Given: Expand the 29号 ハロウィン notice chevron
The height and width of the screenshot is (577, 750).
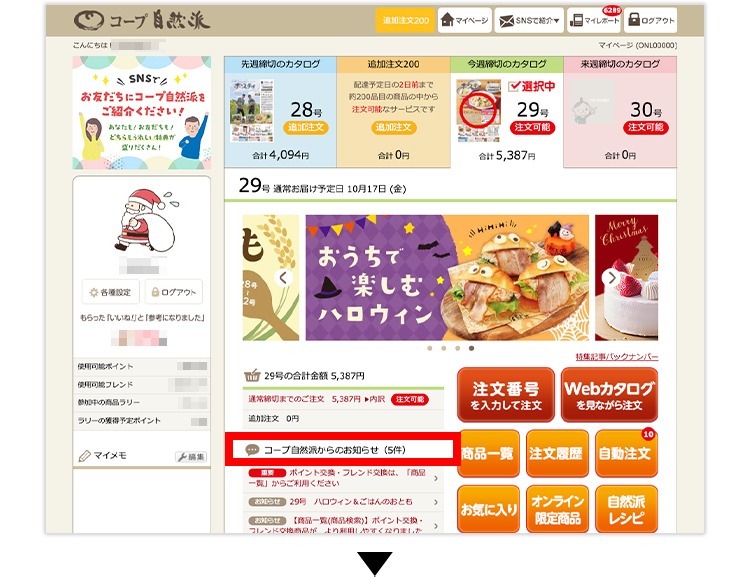Looking at the screenshot, I should (436, 502).
